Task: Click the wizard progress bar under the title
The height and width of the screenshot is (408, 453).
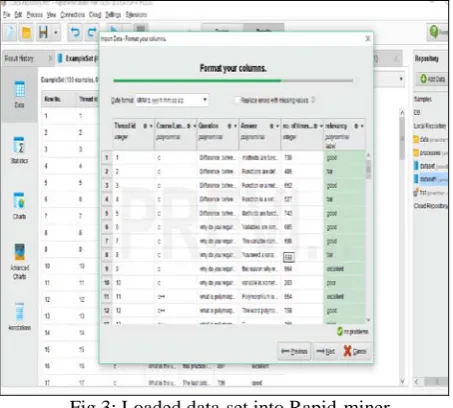Action: tap(233, 80)
